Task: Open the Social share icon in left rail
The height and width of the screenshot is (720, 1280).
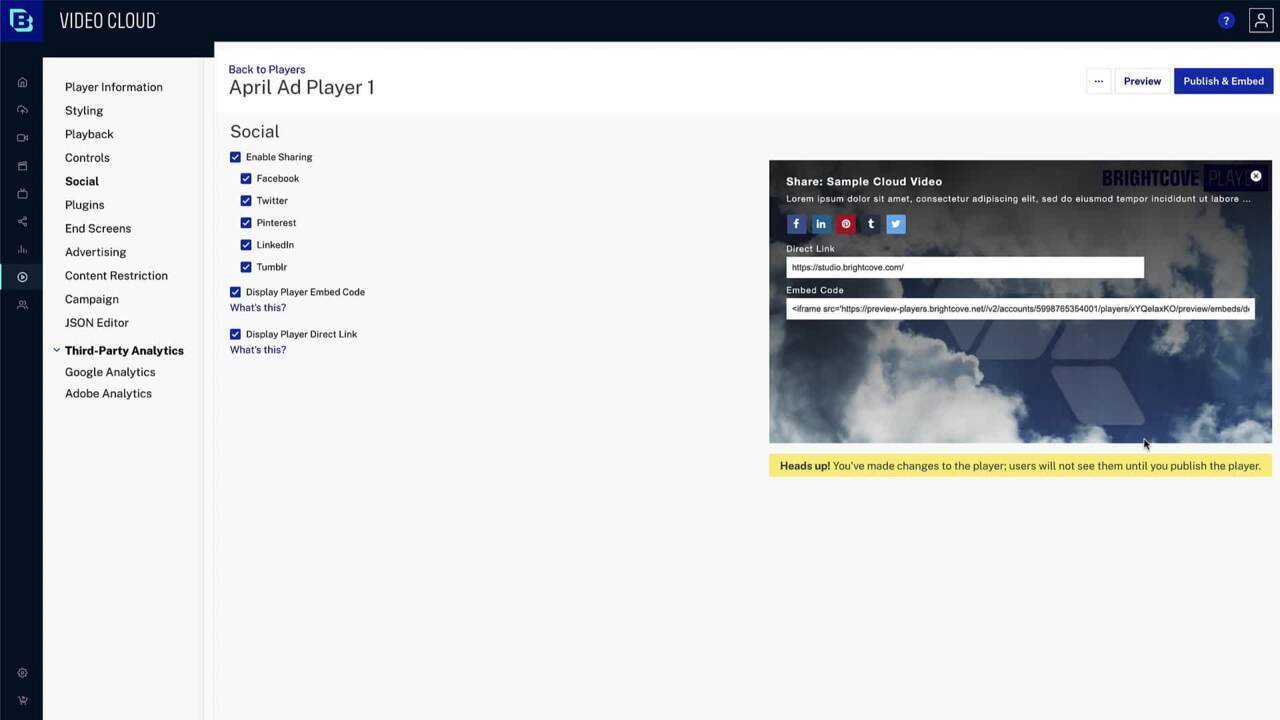Action: 22,221
